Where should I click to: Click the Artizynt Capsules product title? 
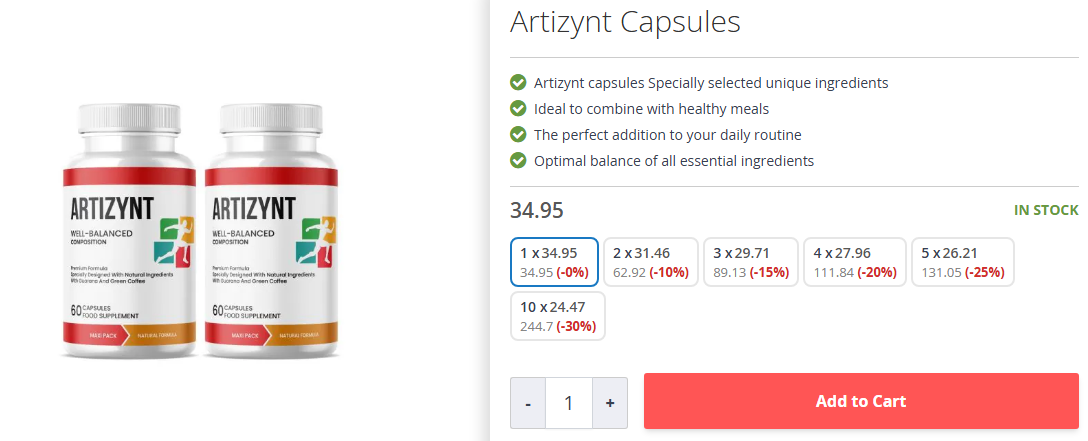(625, 22)
